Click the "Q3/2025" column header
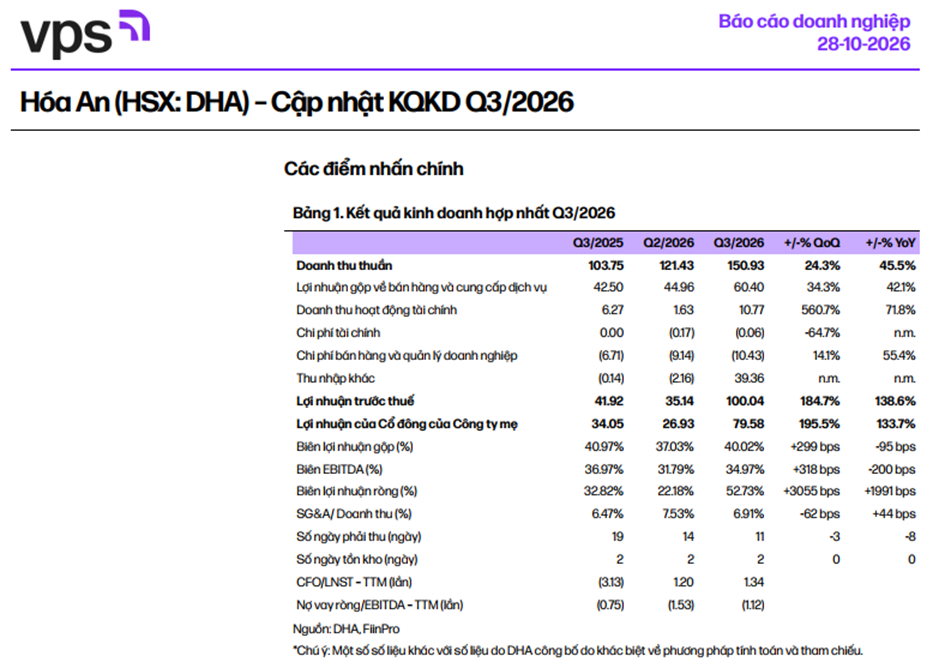 point(598,243)
